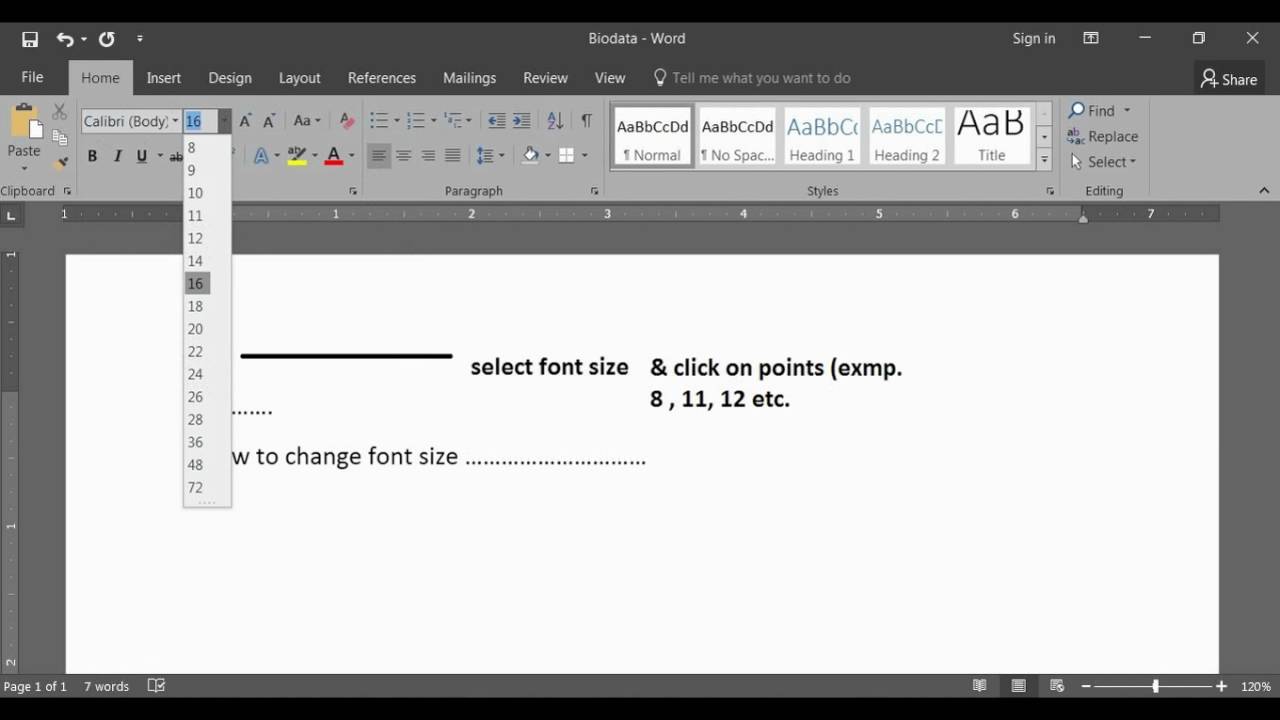Viewport: 1280px width, 720px height.
Task: Open Read Mode view in status bar
Action: [980, 686]
